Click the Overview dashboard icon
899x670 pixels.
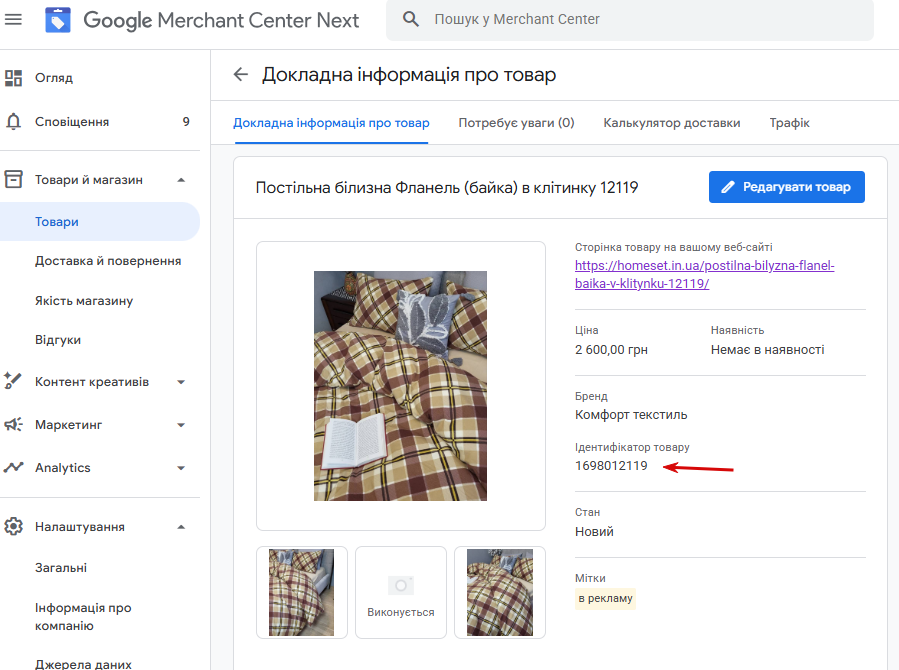pos(14,78)
